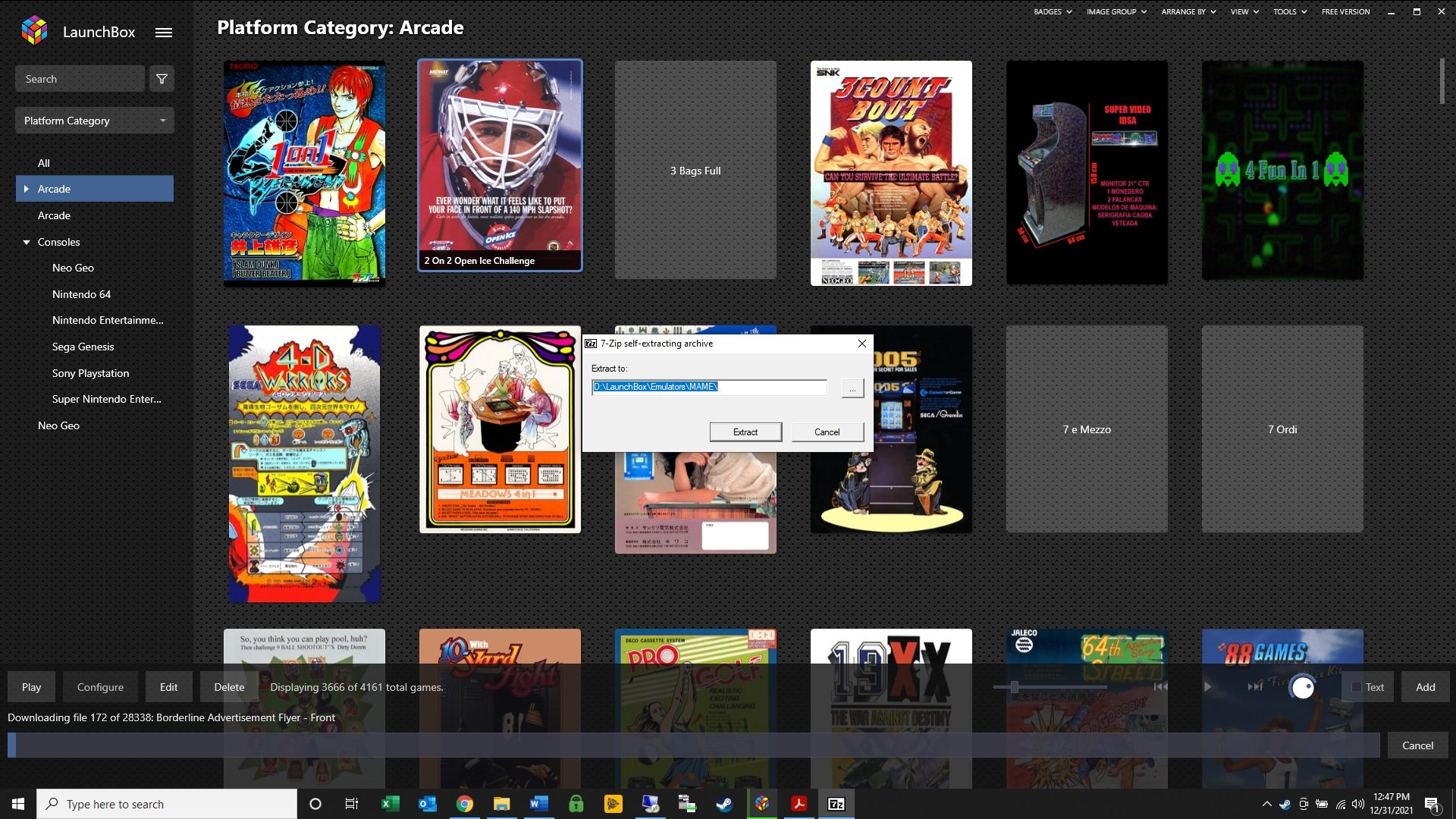Close the 7-Zip self-extracting dialog

pyautogui.click(x=861, y=344)
